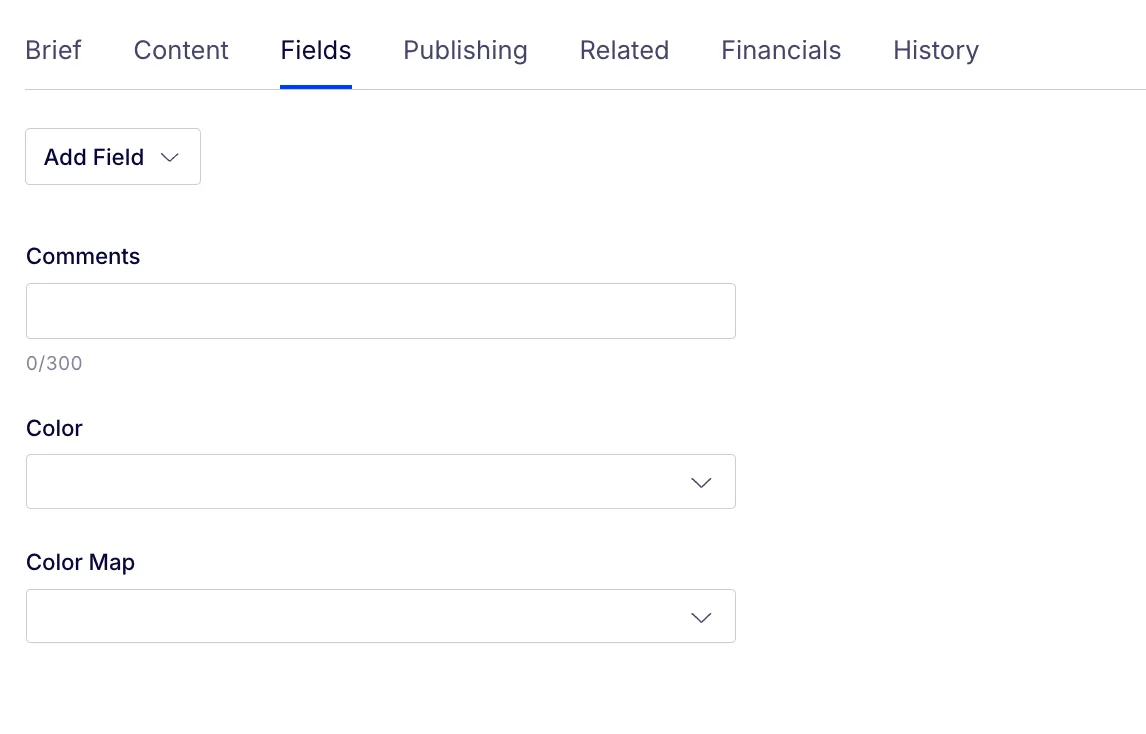Go to the Publishing tab
1146x734 pixels.
click(x=466, y=50)
